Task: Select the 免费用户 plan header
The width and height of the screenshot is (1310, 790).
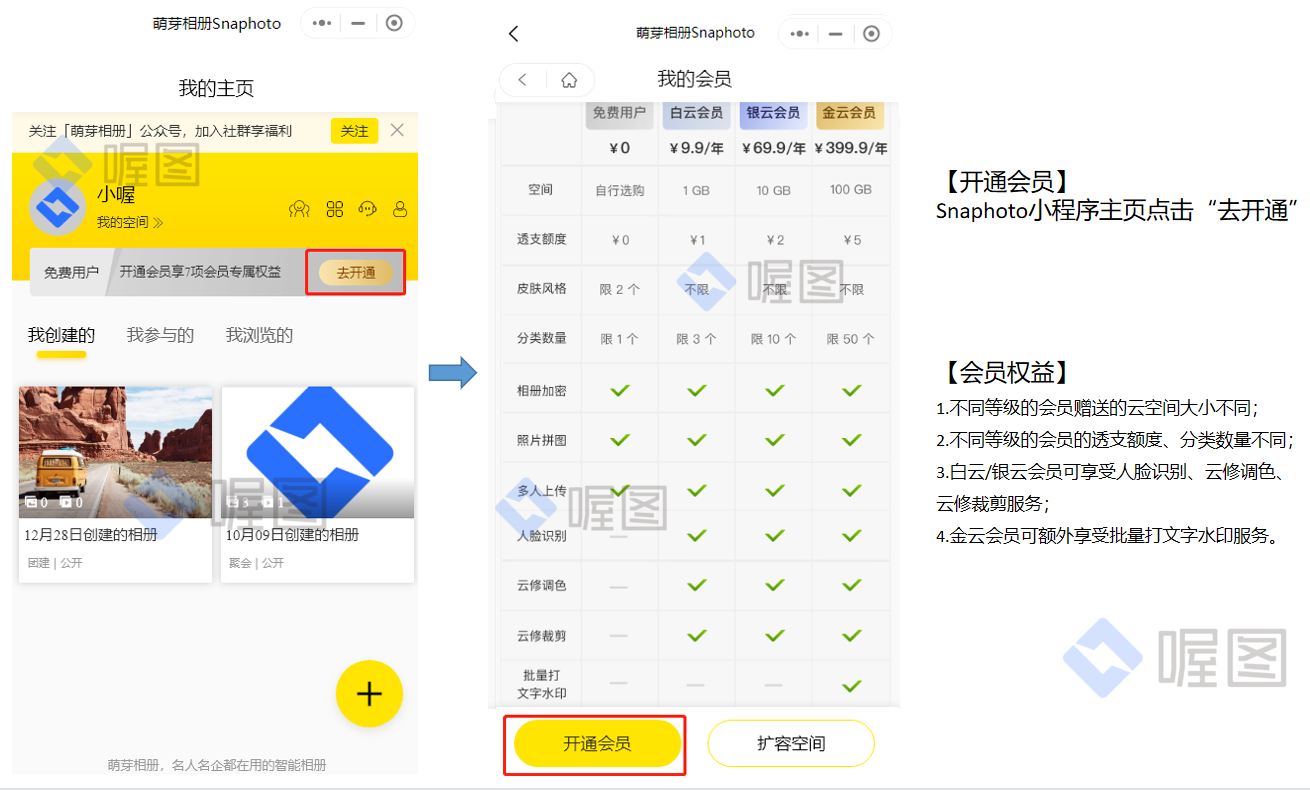Action: 619,114
